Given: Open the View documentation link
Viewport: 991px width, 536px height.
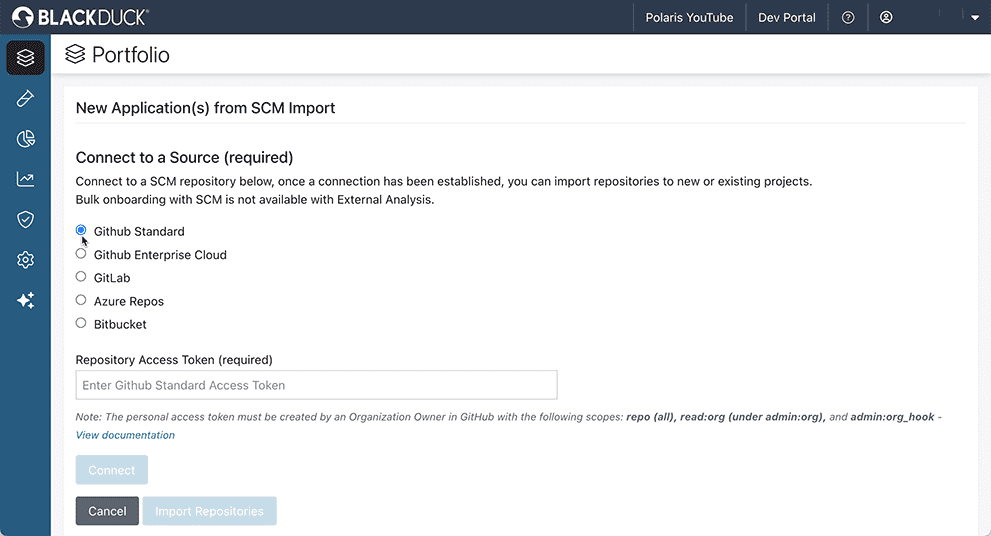Looking at the screenshot, I should pyautogui.click(x=125, y=435).
